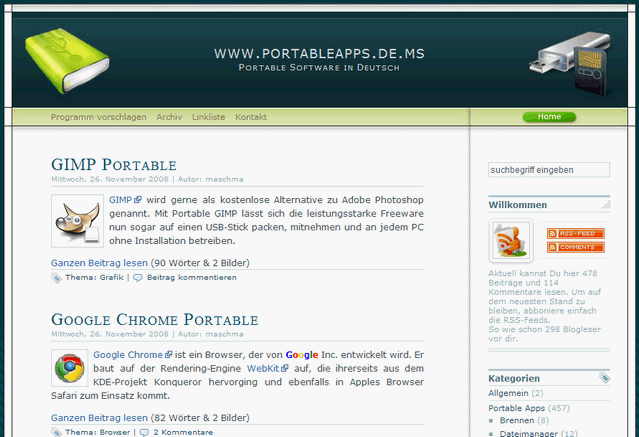Click the green USB hard drive logo
Screen dimensions: 639x437
[67, 60]
